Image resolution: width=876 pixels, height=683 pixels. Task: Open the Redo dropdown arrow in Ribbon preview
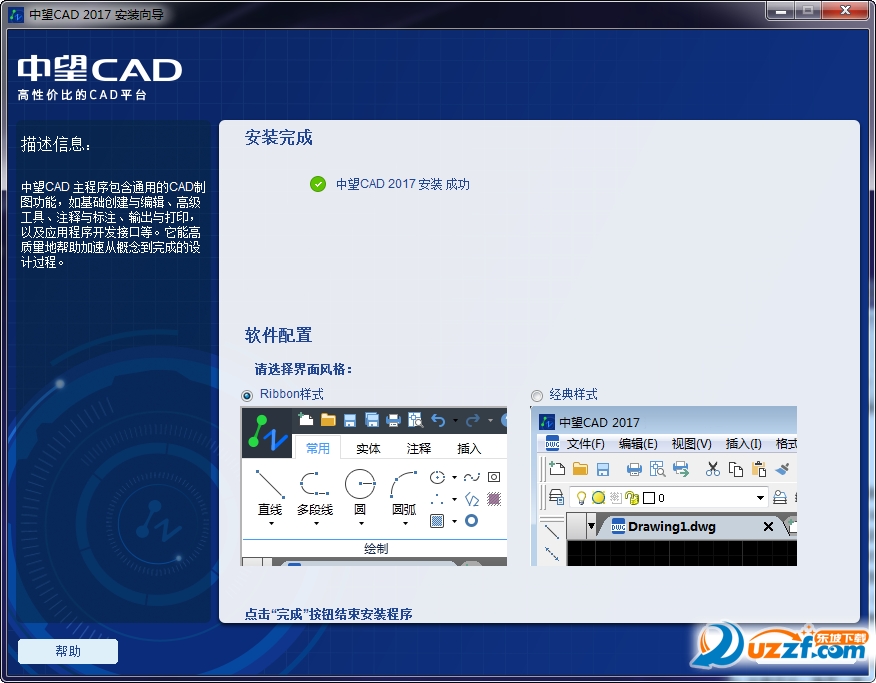click(490, 421)
